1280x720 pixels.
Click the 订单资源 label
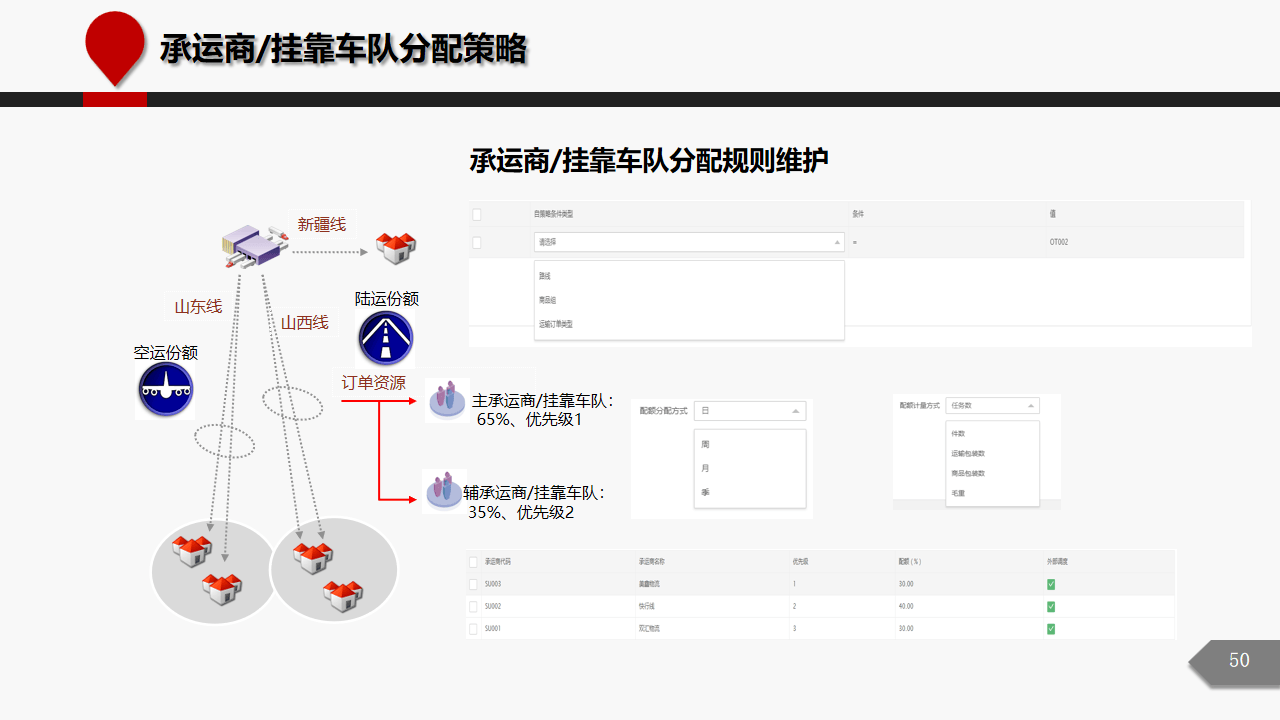click(x=373, y=383)
